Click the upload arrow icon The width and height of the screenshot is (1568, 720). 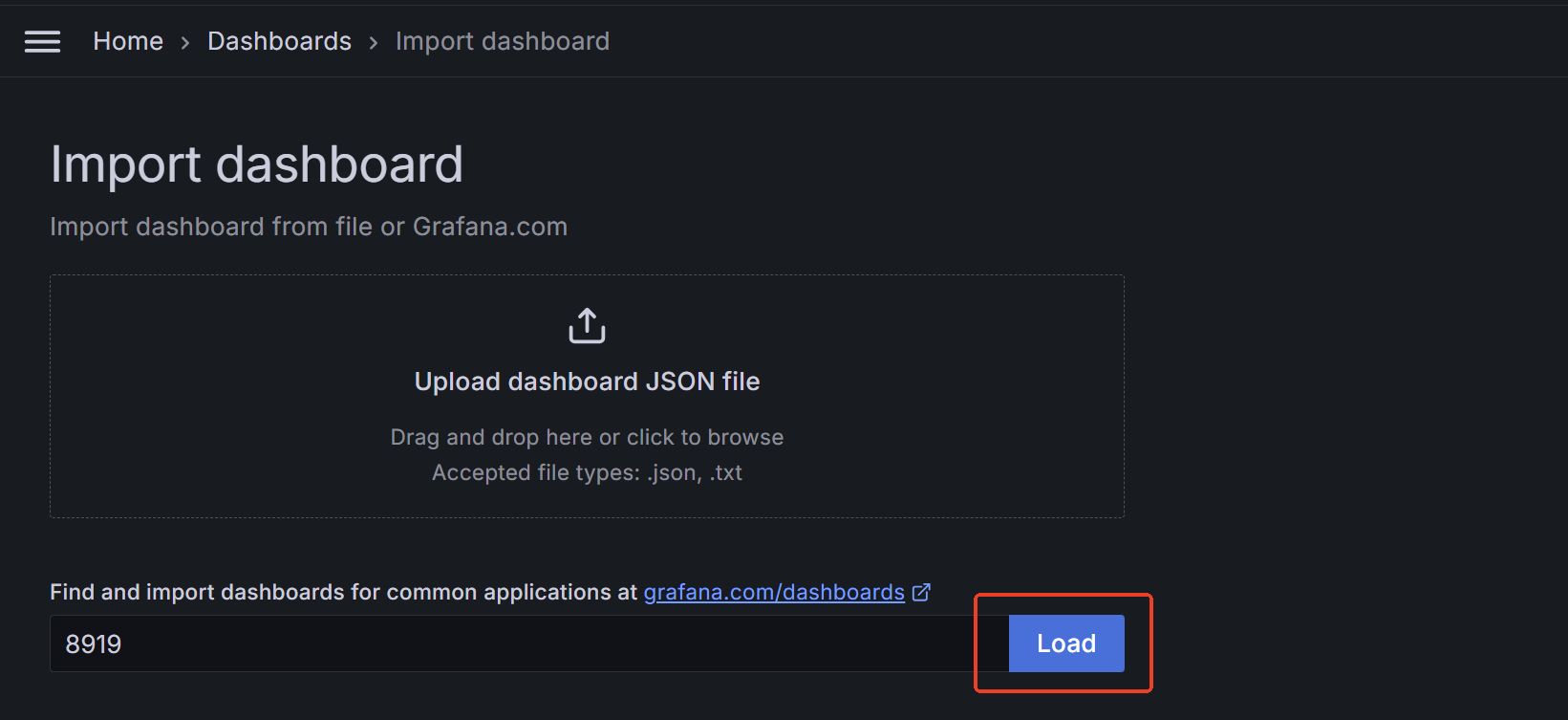click(587, 326)
